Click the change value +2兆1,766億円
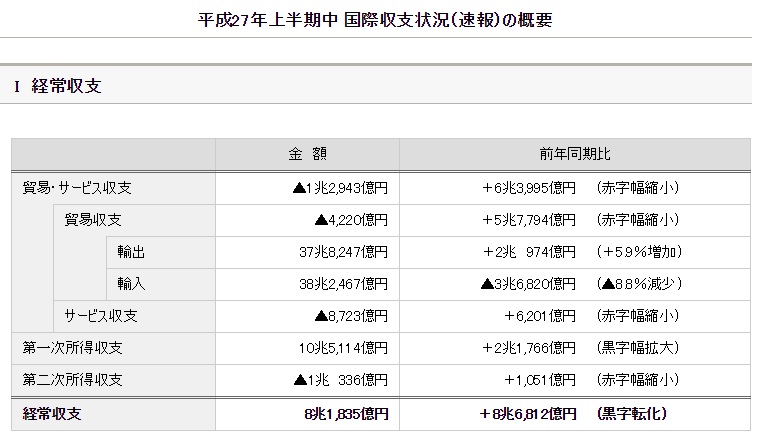Screen dimensions: 763x445 529,348
